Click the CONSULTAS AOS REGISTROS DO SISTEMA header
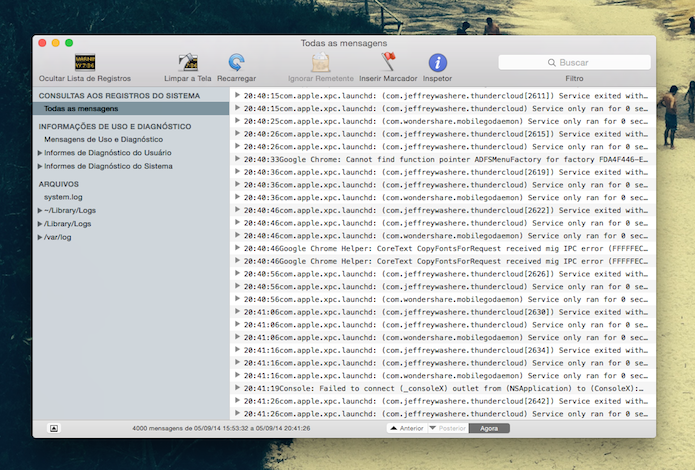This screenshot has height=470, width=695. point(119,96)
